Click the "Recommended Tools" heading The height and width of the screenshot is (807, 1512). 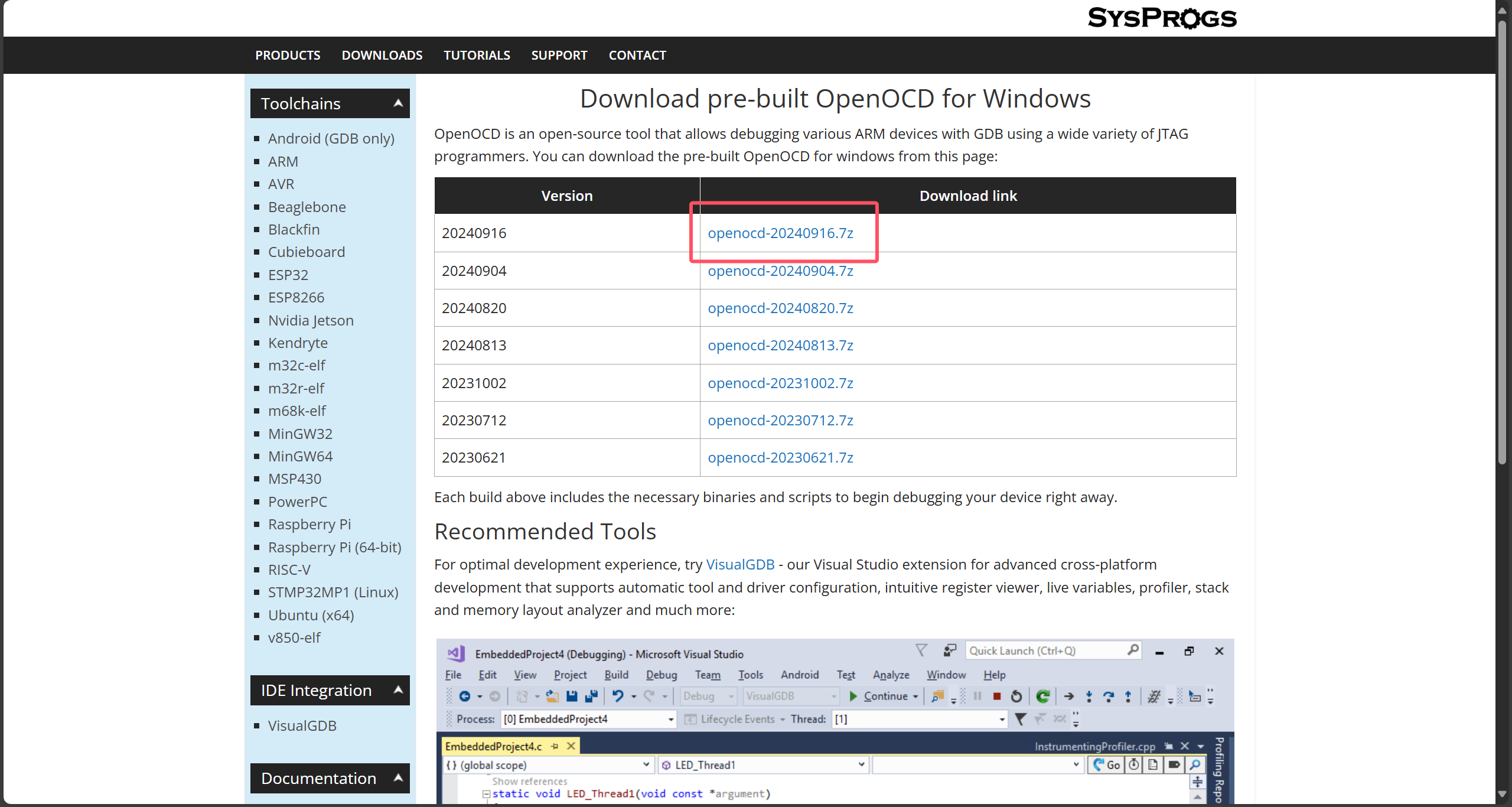545,531
